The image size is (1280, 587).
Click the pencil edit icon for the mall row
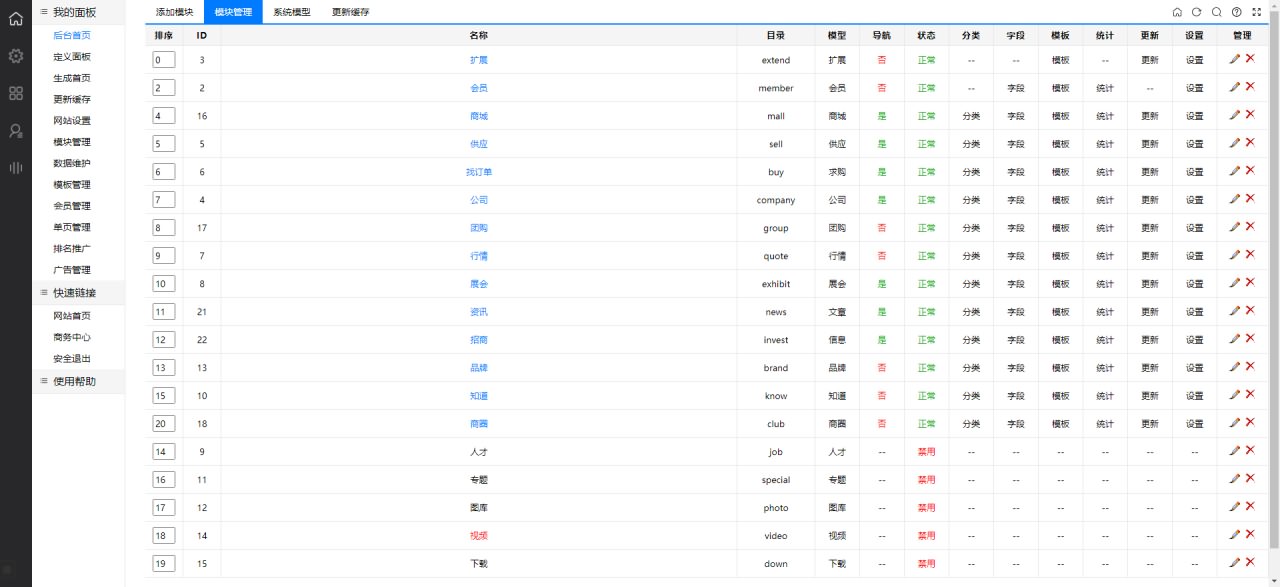1235,115
